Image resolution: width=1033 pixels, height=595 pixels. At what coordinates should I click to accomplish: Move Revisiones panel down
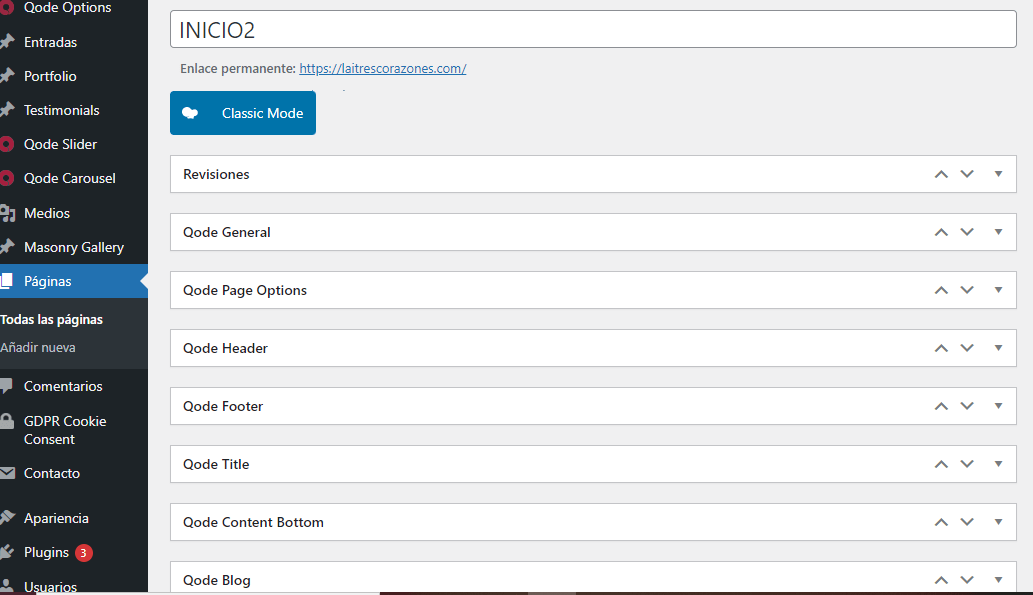coord(967,175)
